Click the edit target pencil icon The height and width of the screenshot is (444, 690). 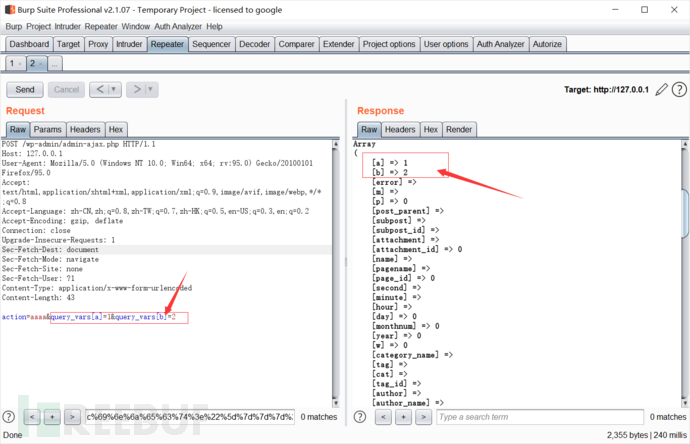[661, 90]
